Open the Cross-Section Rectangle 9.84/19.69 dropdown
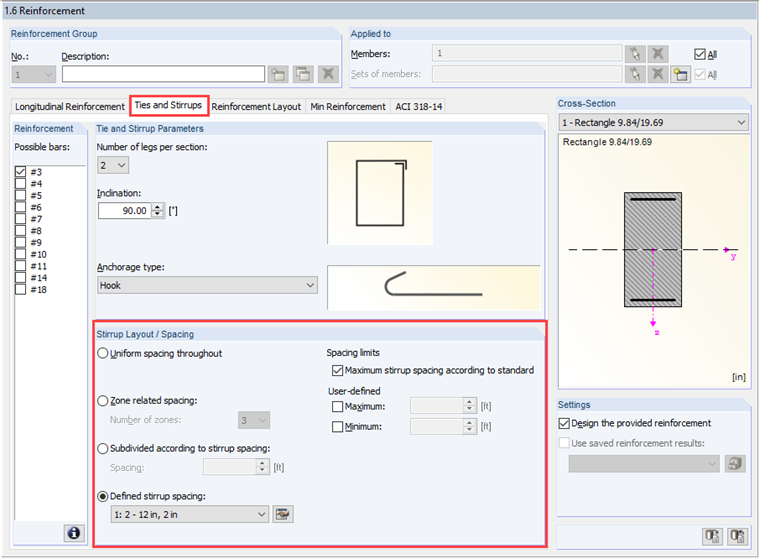The image size is (760, 559). 653,122
